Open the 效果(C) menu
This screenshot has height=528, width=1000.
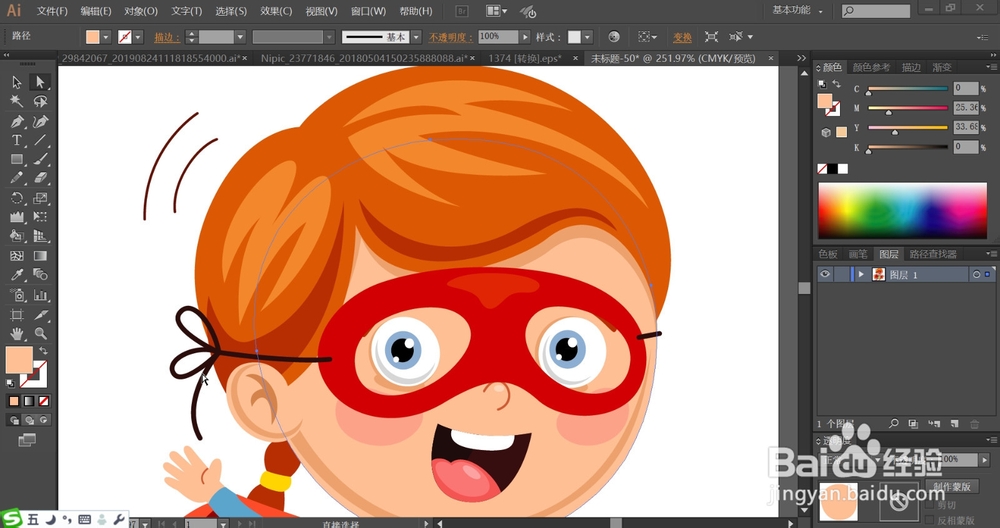click(276, 11)
